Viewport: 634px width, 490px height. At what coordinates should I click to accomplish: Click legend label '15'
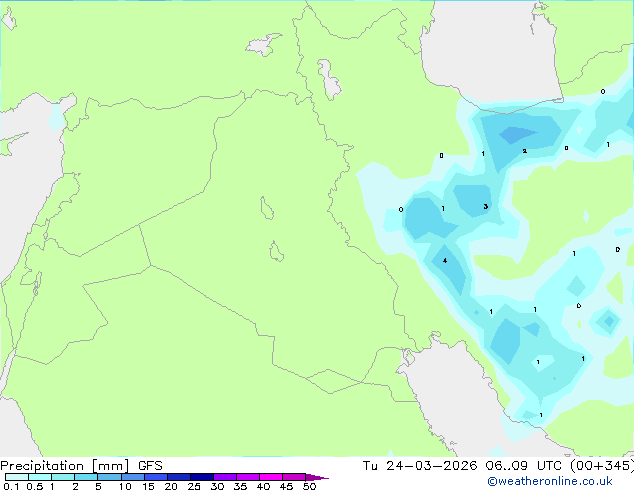[148, 486]
